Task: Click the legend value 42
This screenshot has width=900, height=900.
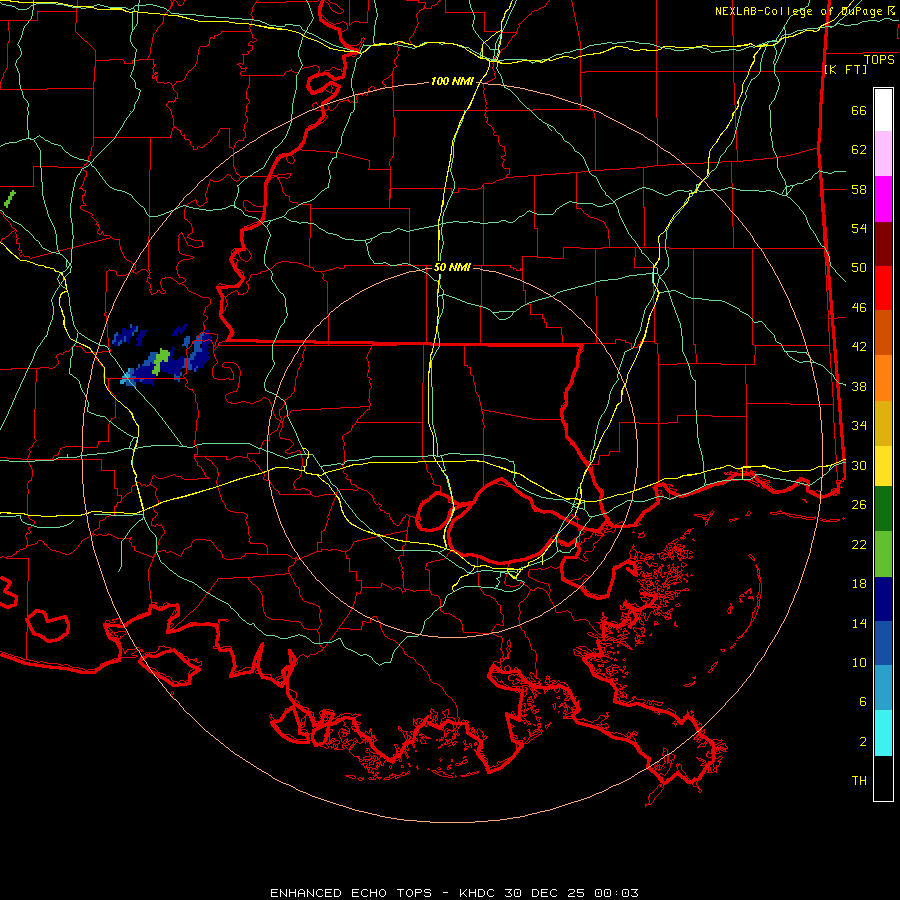Action: tap(859, 347)
